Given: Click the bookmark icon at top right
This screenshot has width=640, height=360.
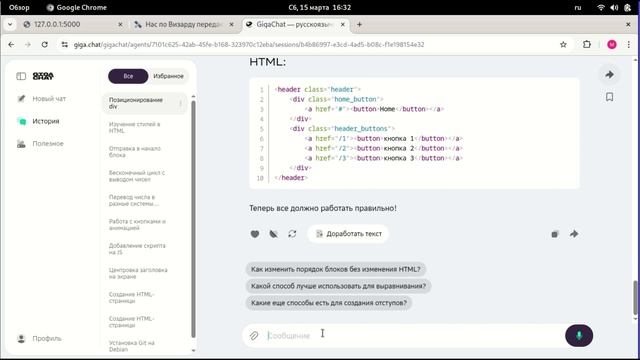Looking at the screenshot, I should click(x=609, y=97).
